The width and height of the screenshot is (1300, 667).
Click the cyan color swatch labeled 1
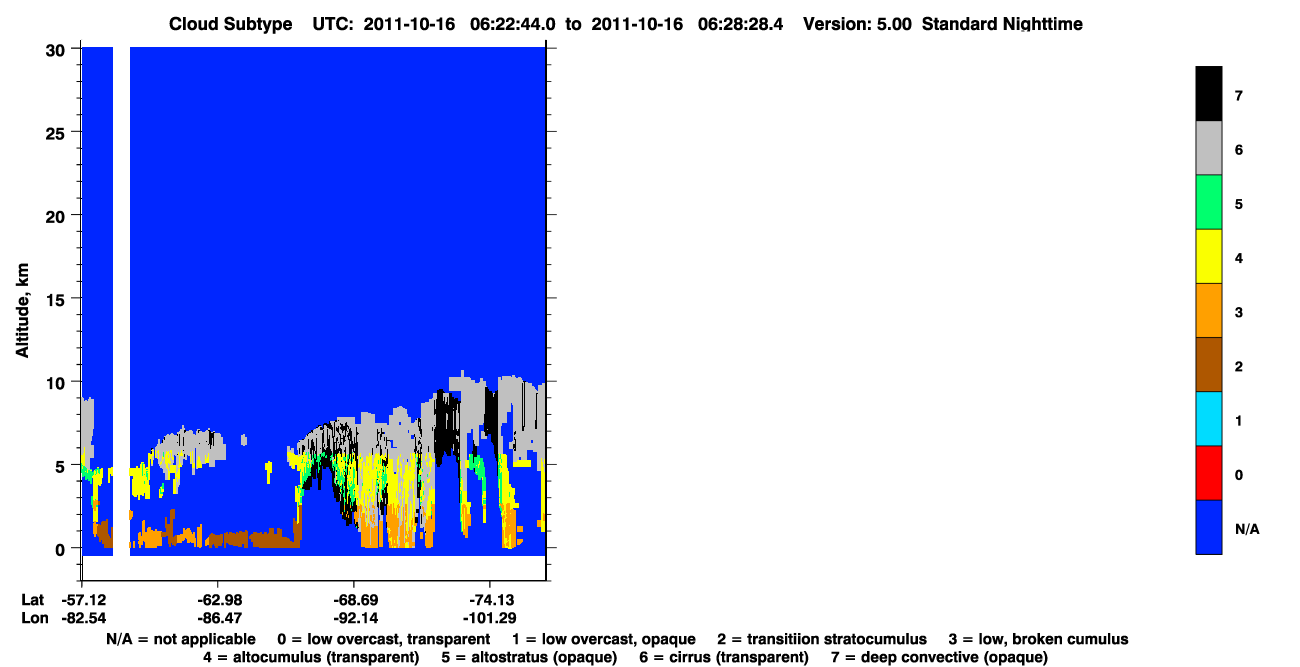coord(1208,418)
